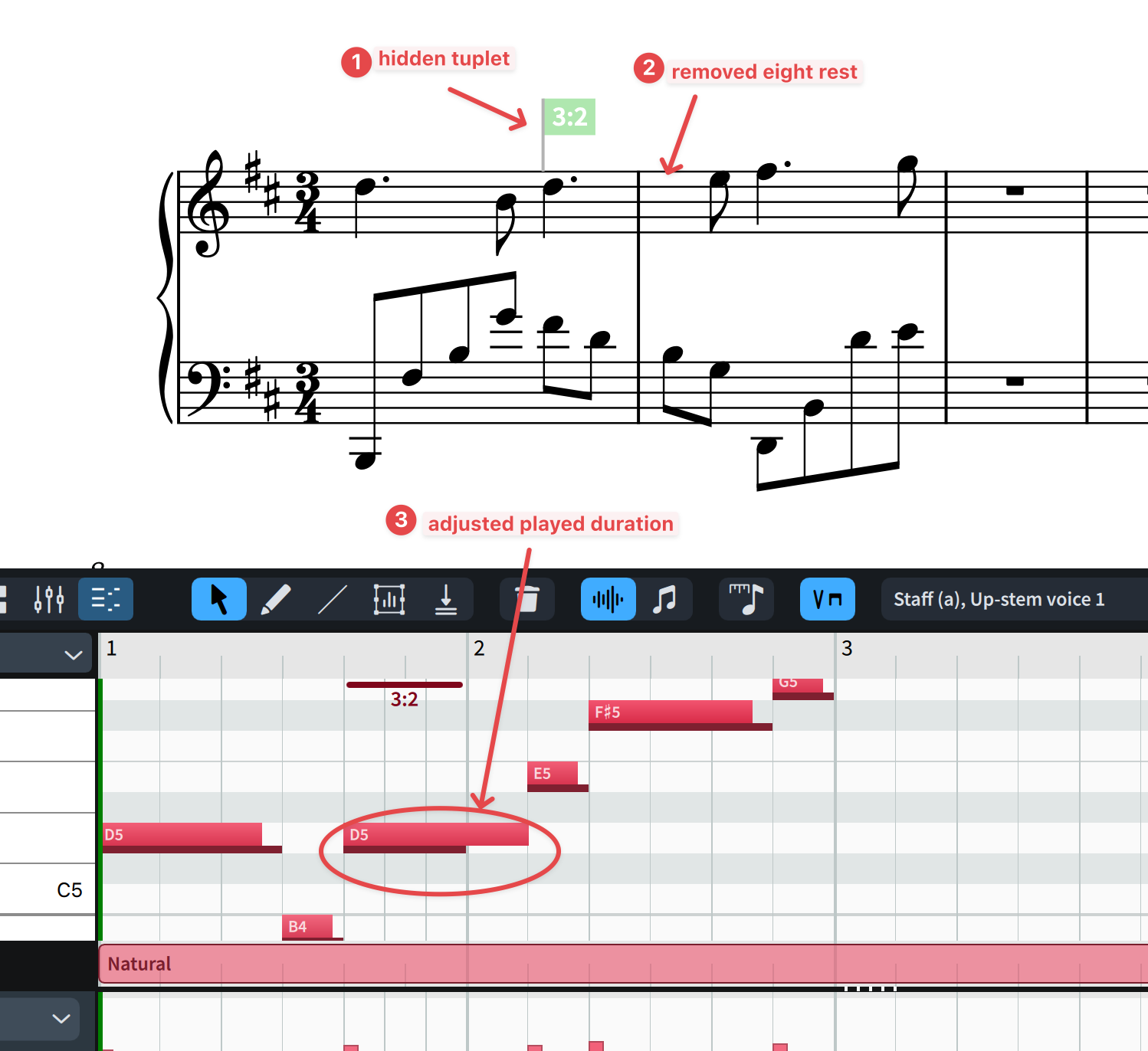Expand the track header chevron above piano keys
Image resolution: width=1148 pixels, height=1051 pixels.
pyautogui.click(x=74, y=655)
